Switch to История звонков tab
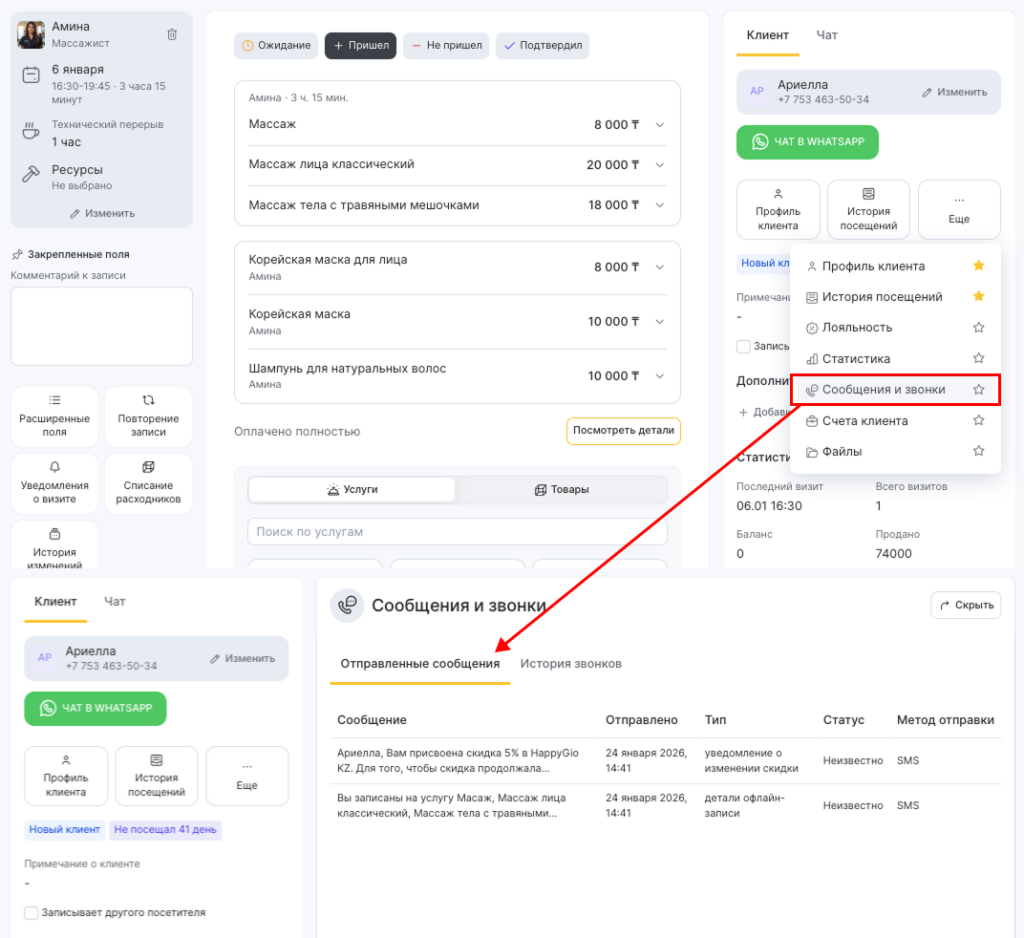Viewport: 1024px width, 938px height. pyautogui.click(x=570, y=664)
